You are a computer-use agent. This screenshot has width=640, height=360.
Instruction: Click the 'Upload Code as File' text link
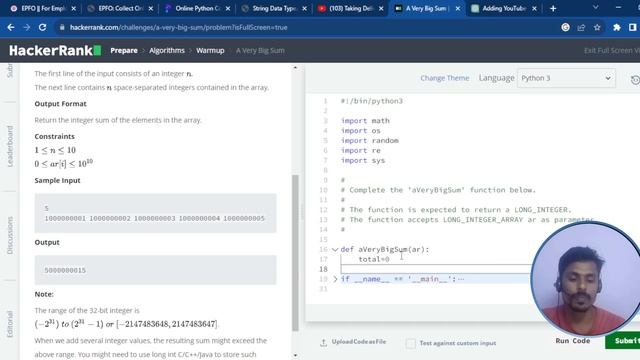coord(358,342)
